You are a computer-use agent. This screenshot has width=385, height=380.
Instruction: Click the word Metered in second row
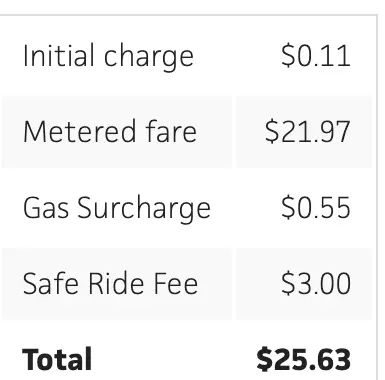point(79,132)
